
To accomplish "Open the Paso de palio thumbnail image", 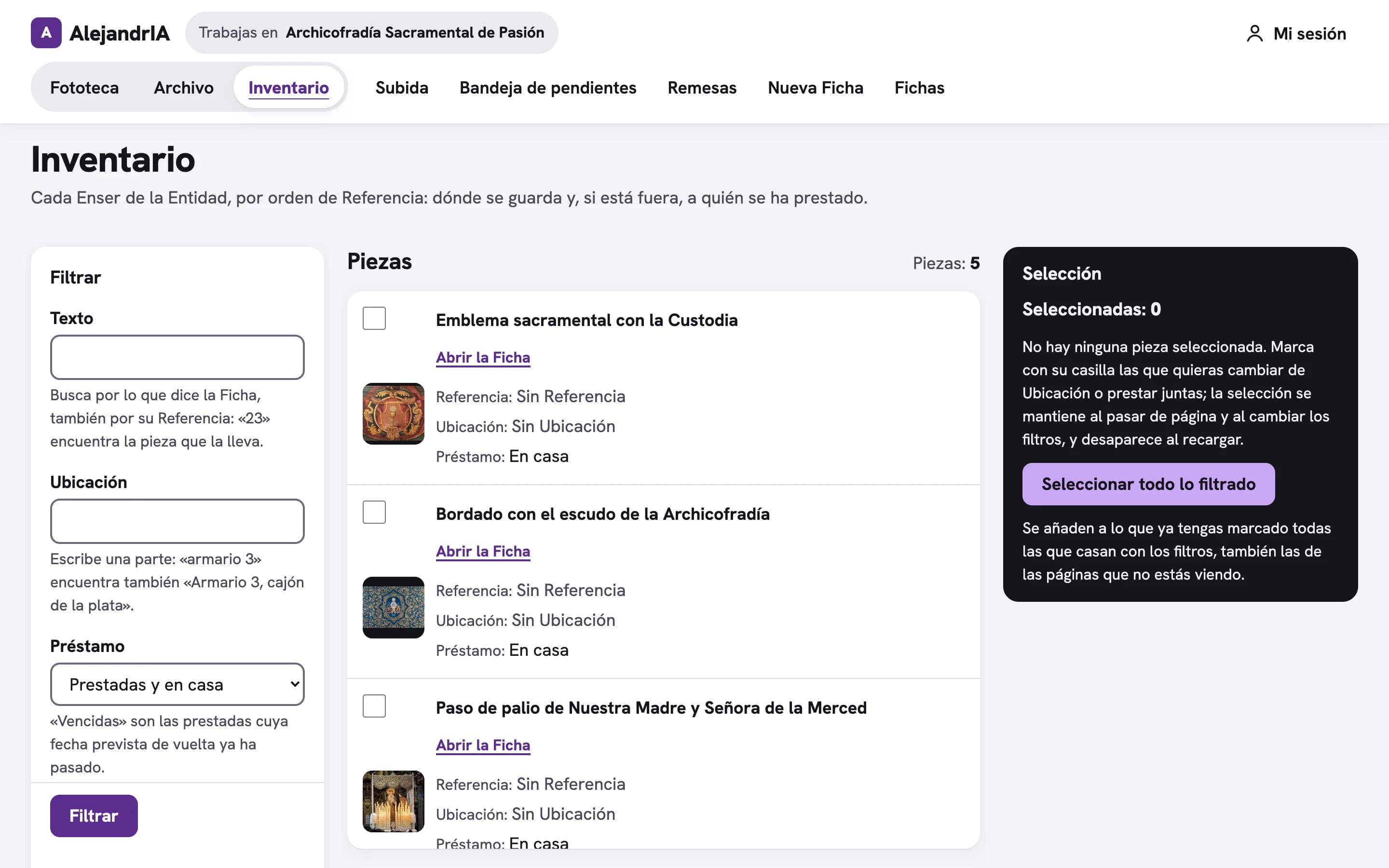I will (x=393, y=801).
